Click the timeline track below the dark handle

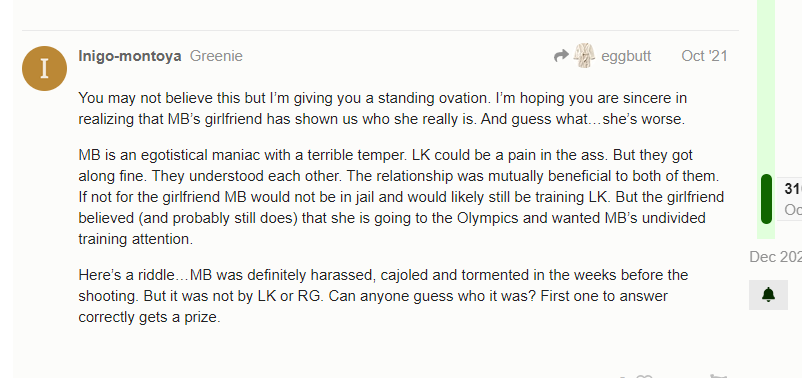pos(766,232)
